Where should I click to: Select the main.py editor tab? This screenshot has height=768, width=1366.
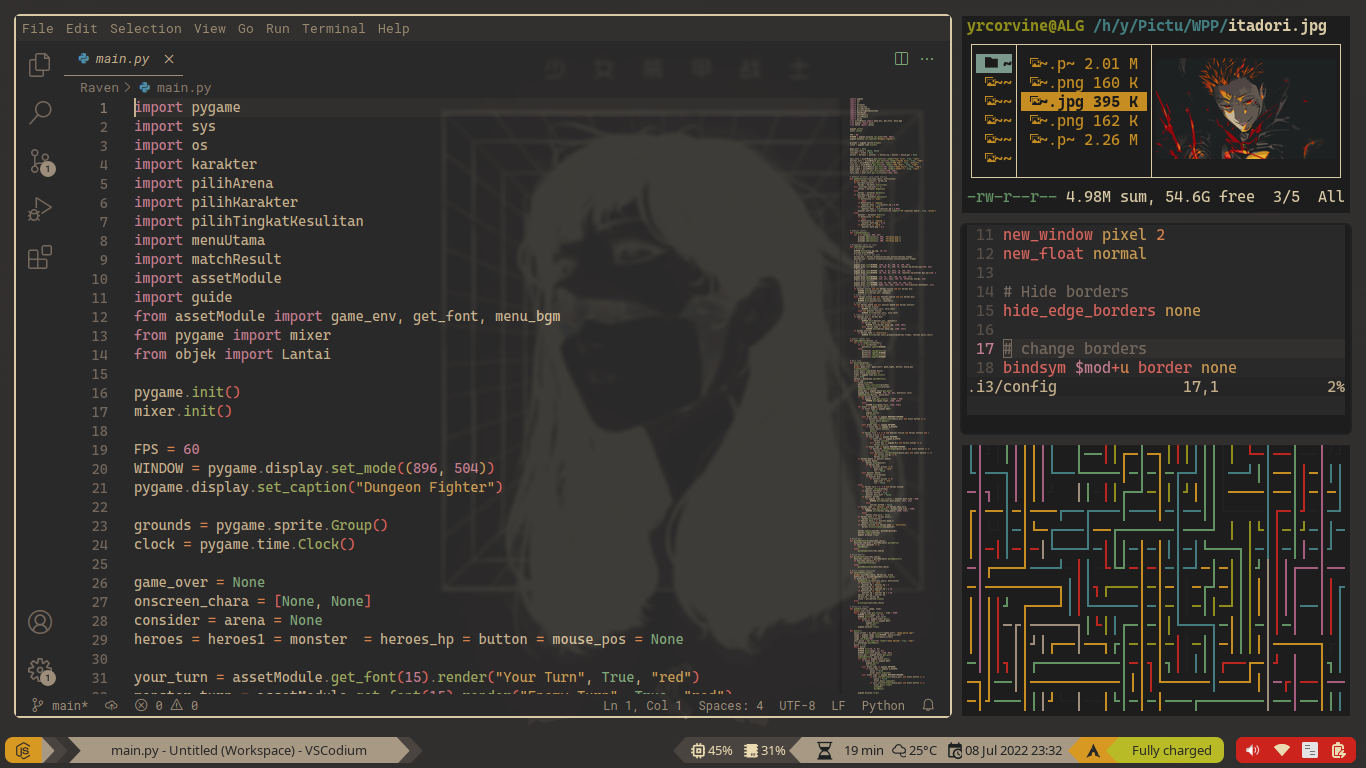(x=124, y=59)
